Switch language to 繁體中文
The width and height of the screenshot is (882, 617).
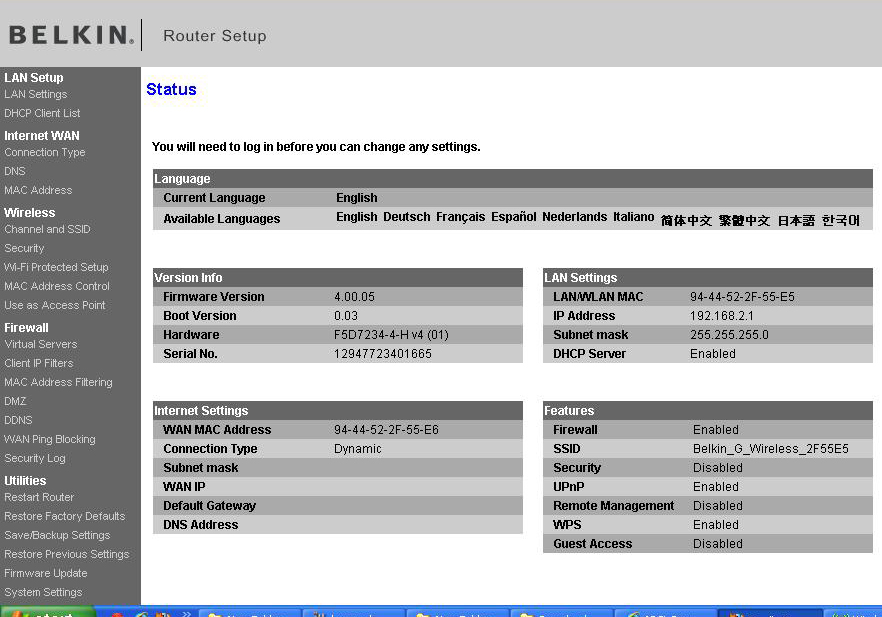tap(744, 220)
